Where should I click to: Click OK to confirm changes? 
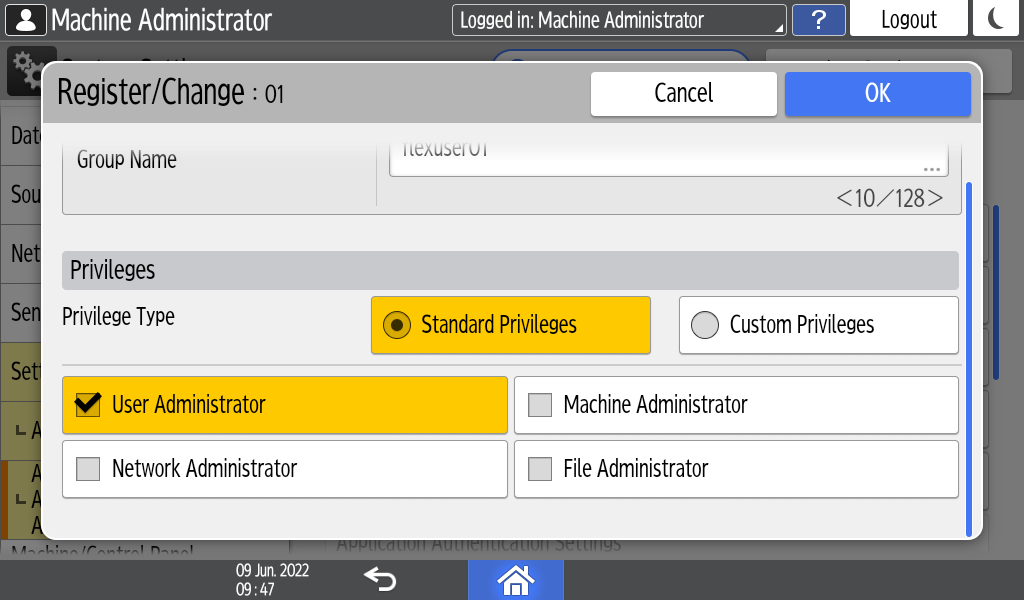pos(877,93)
